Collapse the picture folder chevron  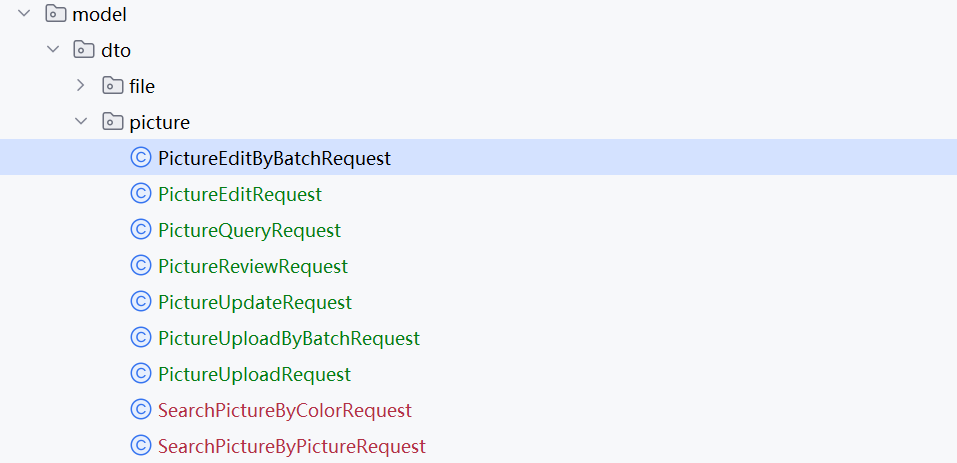tap(81, 121)
